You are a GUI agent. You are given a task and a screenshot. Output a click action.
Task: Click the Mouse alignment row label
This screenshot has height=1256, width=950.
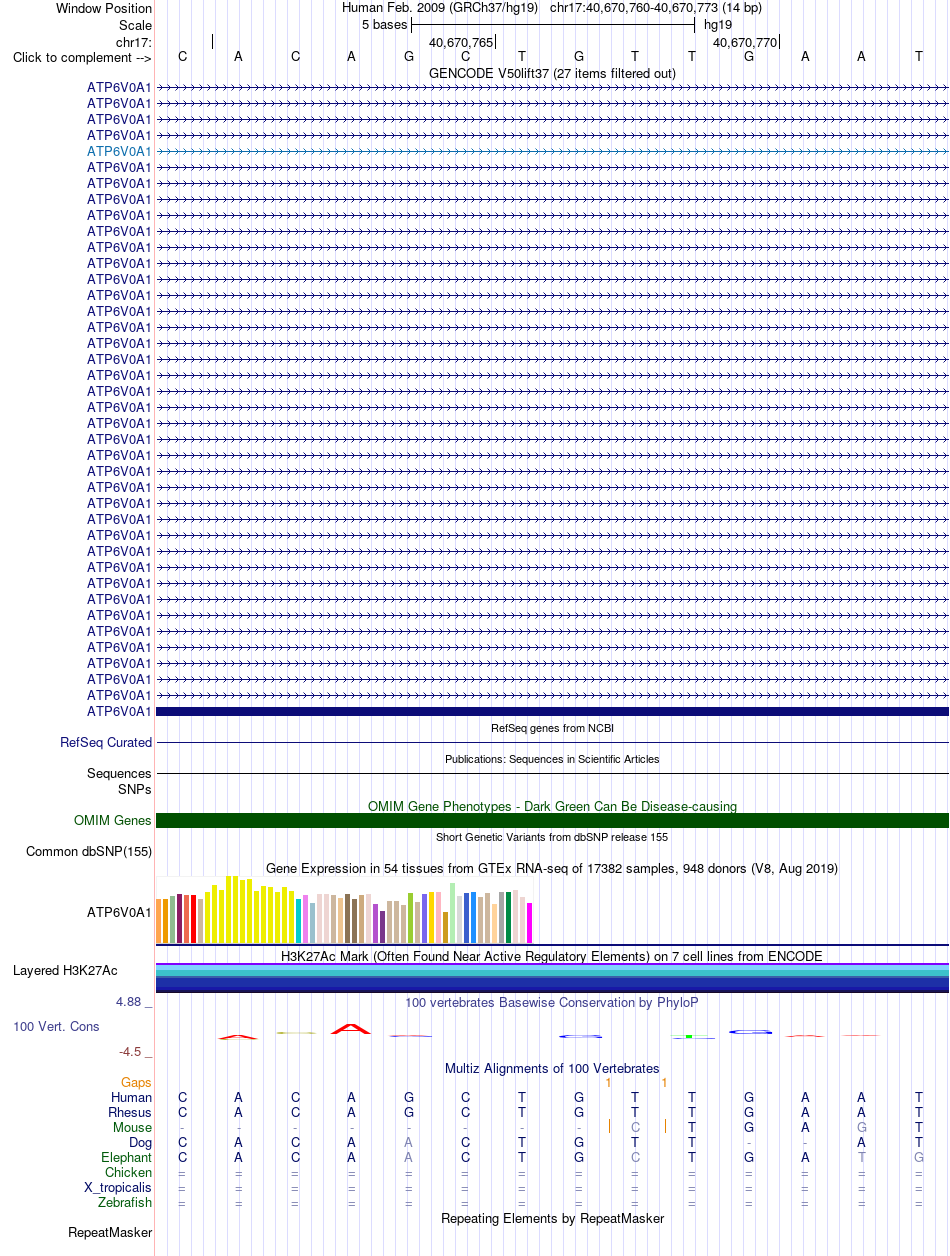pyautogui.click(x=132, y=1128)
